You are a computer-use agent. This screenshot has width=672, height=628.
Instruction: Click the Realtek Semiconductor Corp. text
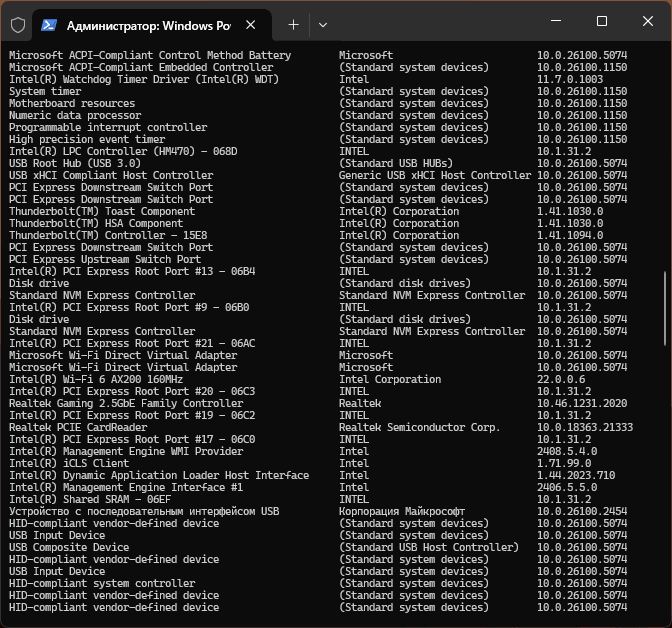[419, 428]
